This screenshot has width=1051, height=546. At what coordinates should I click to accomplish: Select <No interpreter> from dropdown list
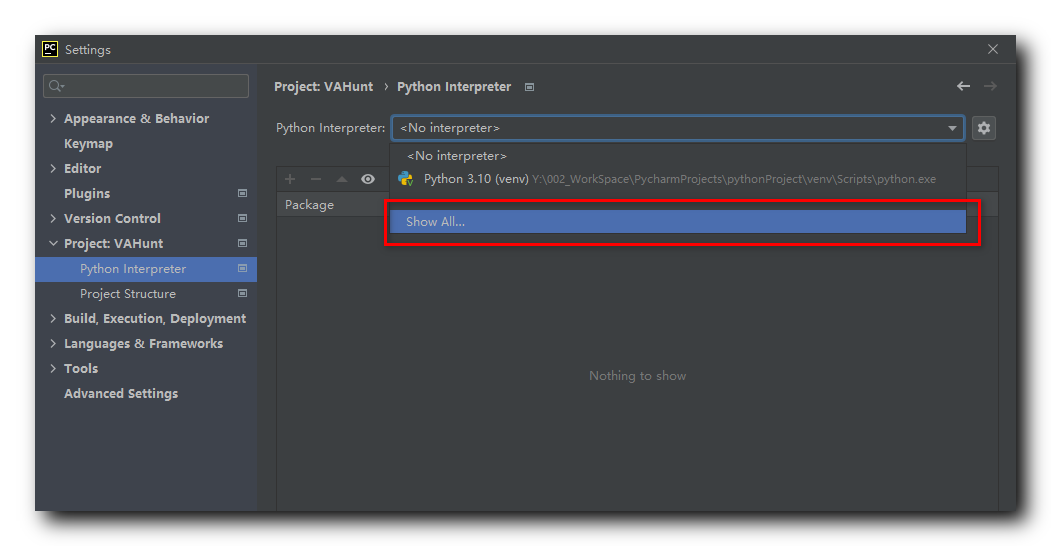click(x=678, y=155)
